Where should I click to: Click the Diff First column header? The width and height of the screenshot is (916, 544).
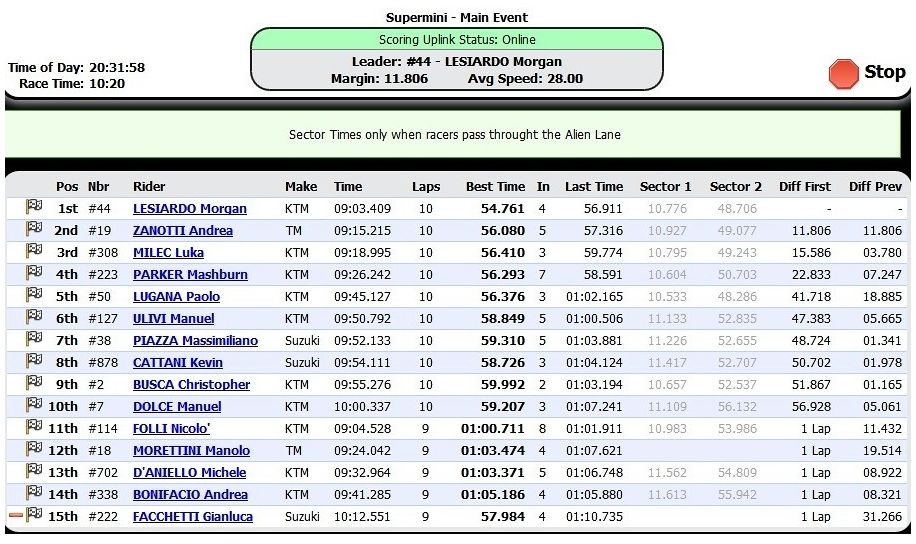click(805, 186)
